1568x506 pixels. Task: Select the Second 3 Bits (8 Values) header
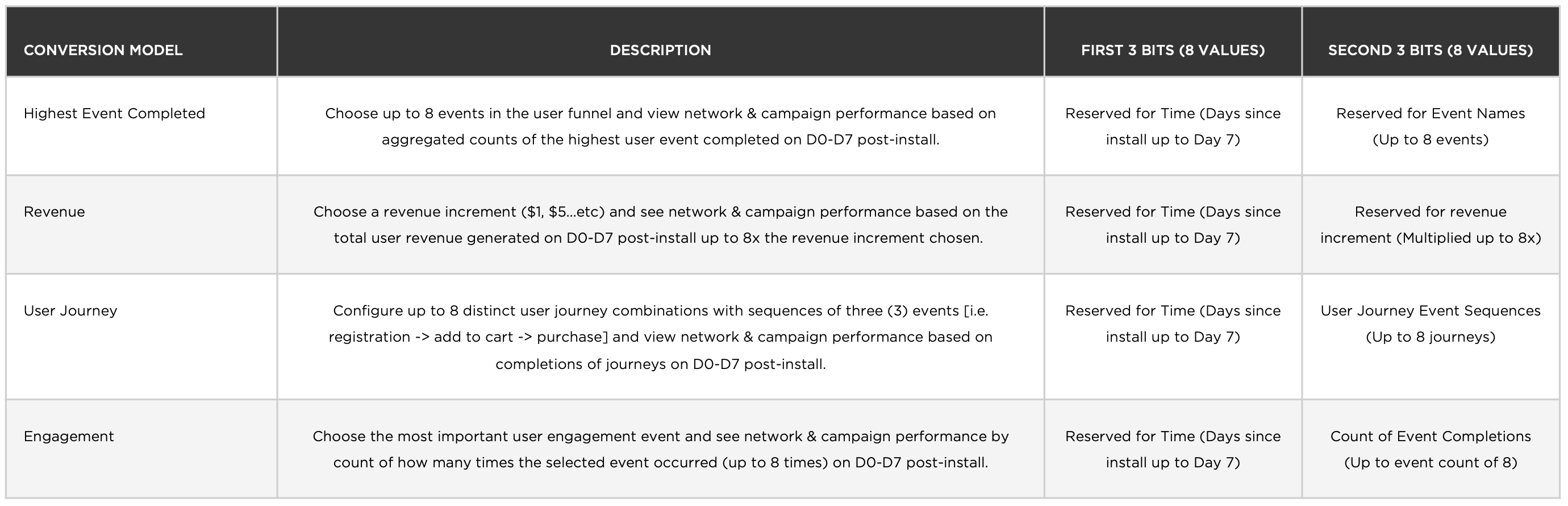[x=1431, y=50]
